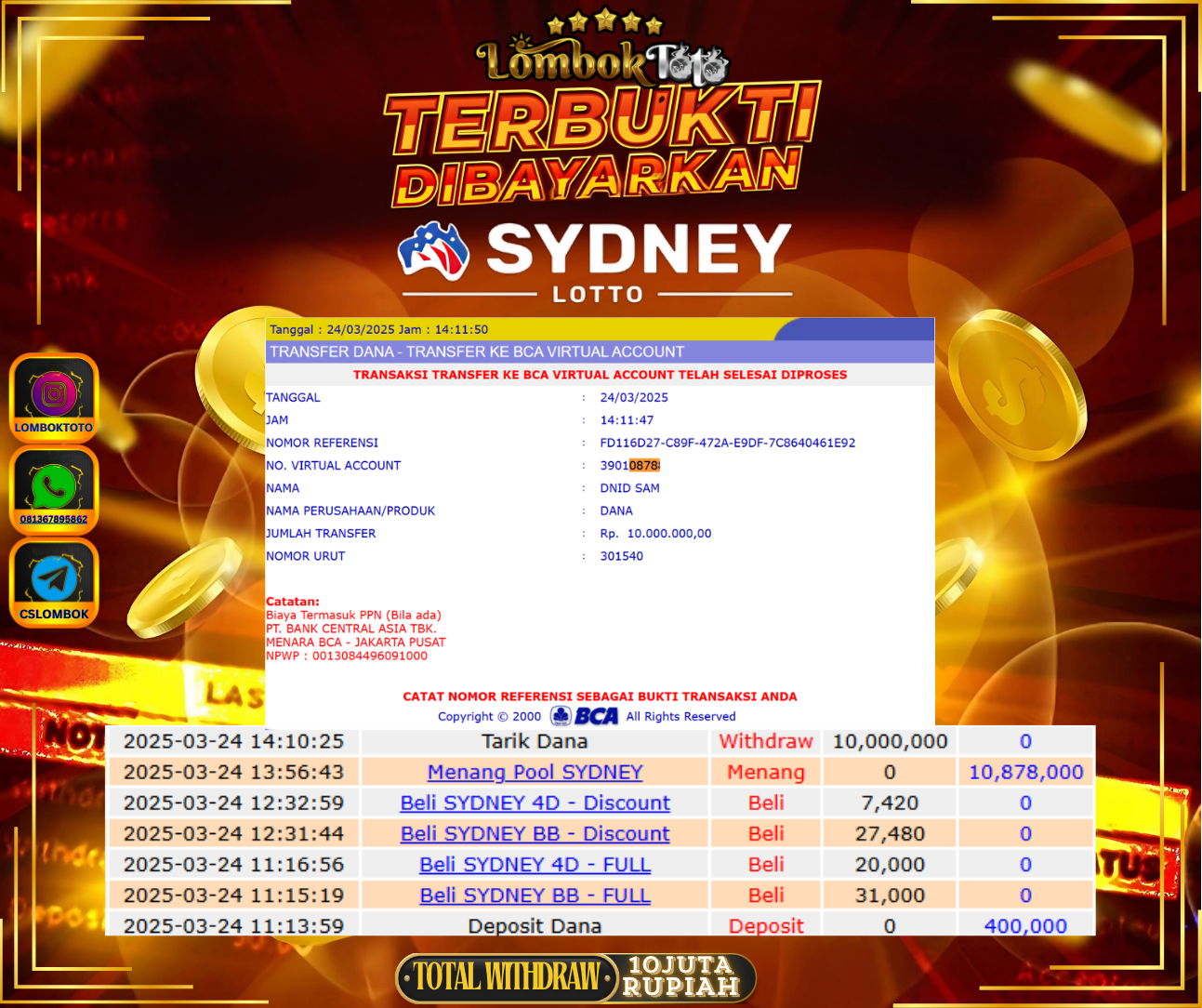Open Beli SYDNEY BB - Discount link

click(535, 833)
